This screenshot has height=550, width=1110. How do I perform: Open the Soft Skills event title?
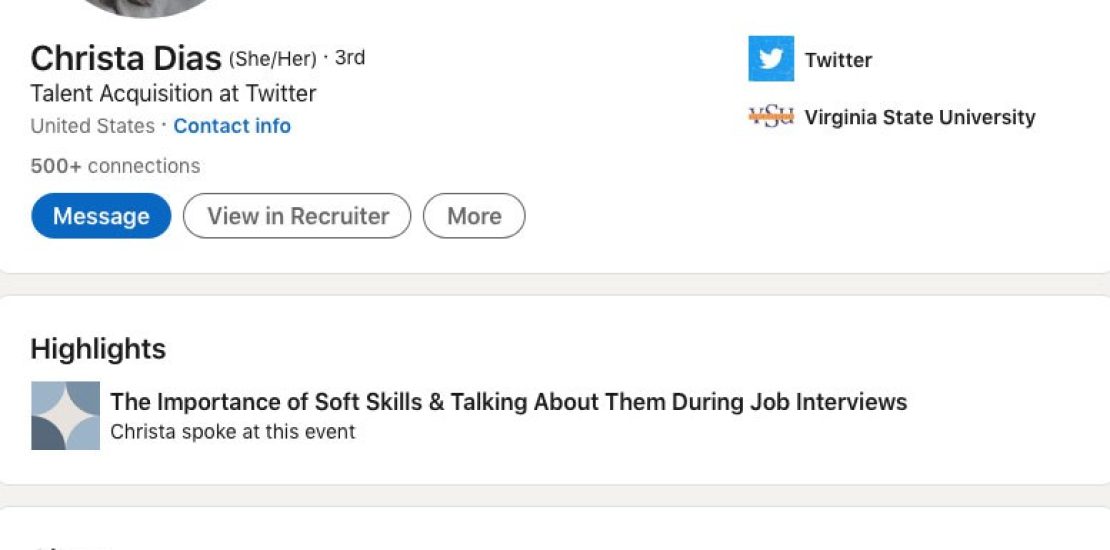tap(508, 402)
